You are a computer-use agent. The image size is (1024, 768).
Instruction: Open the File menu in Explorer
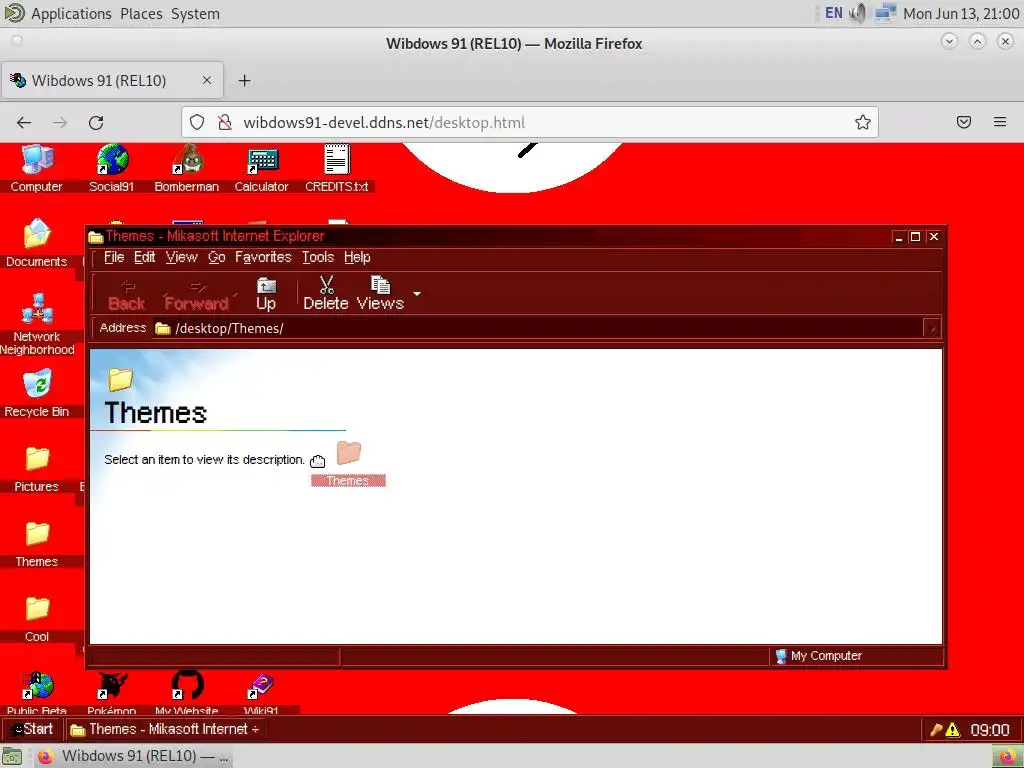114,257
